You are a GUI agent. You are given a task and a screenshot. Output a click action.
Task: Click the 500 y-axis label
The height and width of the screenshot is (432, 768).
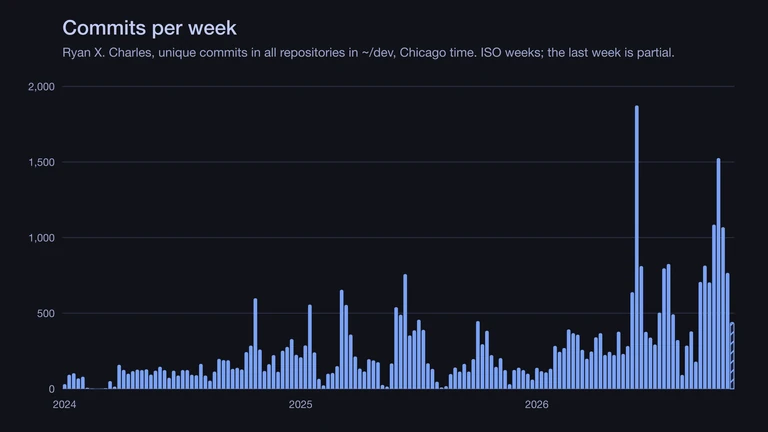(x=46, y=313)
